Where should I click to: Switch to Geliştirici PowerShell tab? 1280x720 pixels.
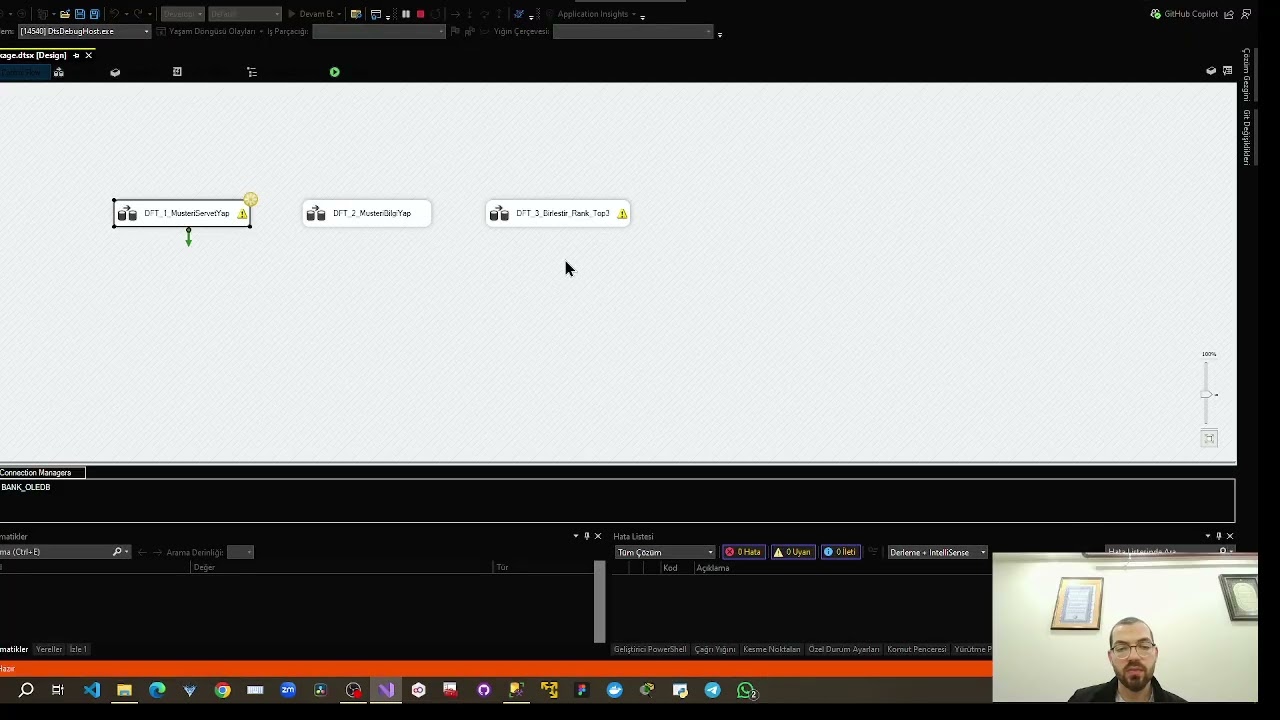tap(650, 649)
